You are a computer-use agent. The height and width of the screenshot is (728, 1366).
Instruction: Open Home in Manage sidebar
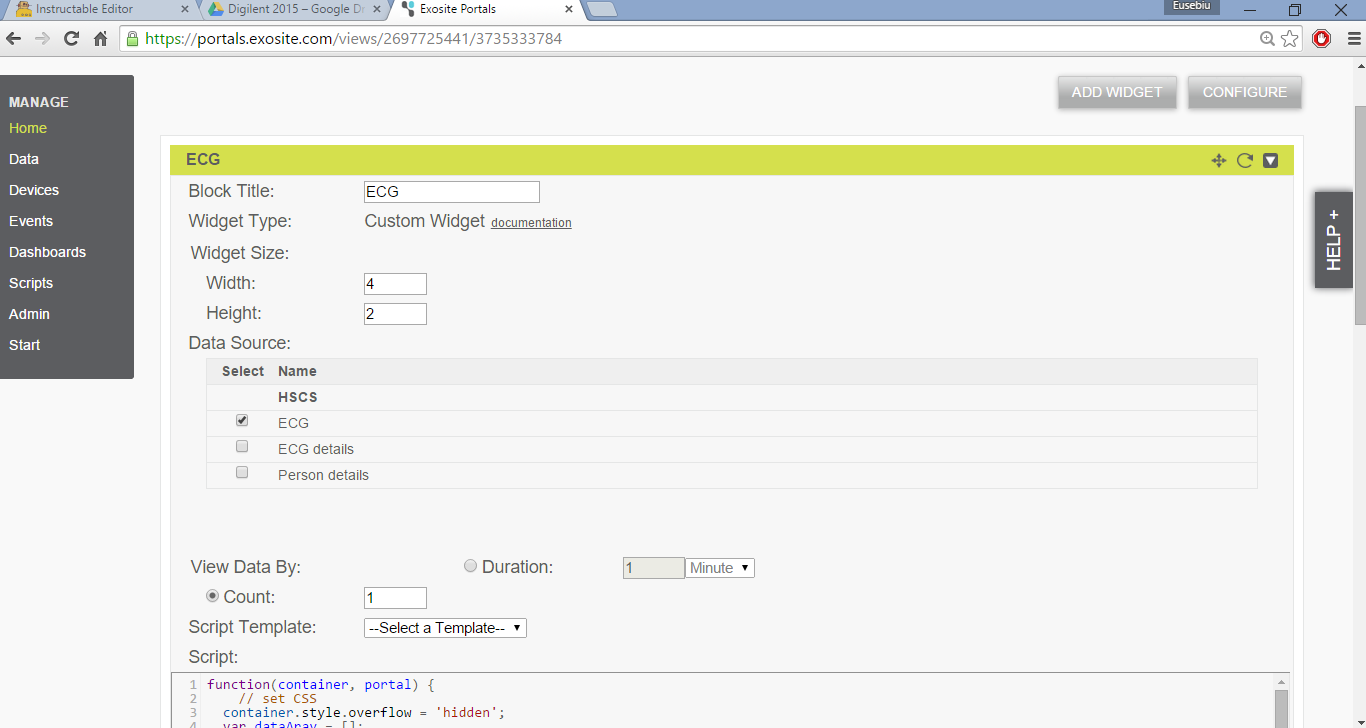point(28,128)
